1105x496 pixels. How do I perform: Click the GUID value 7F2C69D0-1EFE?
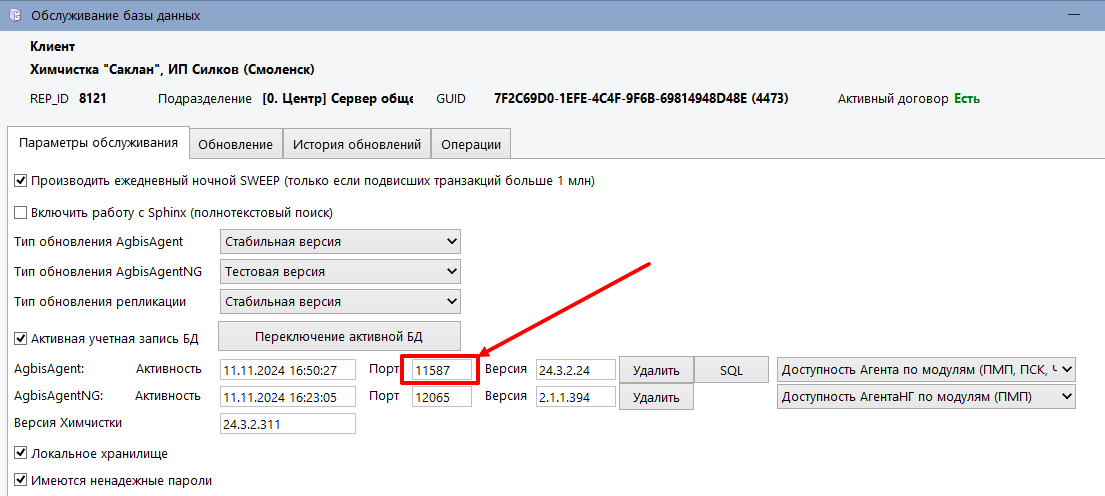point(641,99)
